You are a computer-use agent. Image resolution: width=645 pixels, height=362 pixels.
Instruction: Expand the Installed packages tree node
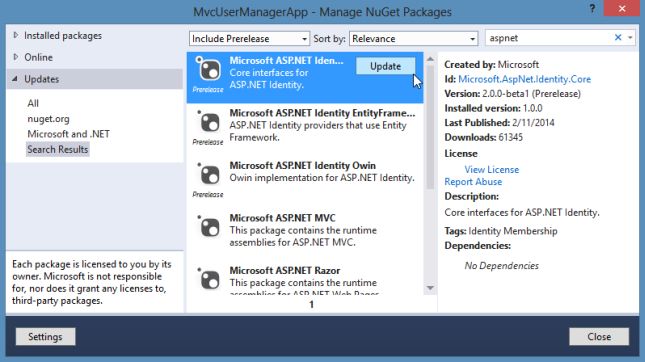click(16, 35)
